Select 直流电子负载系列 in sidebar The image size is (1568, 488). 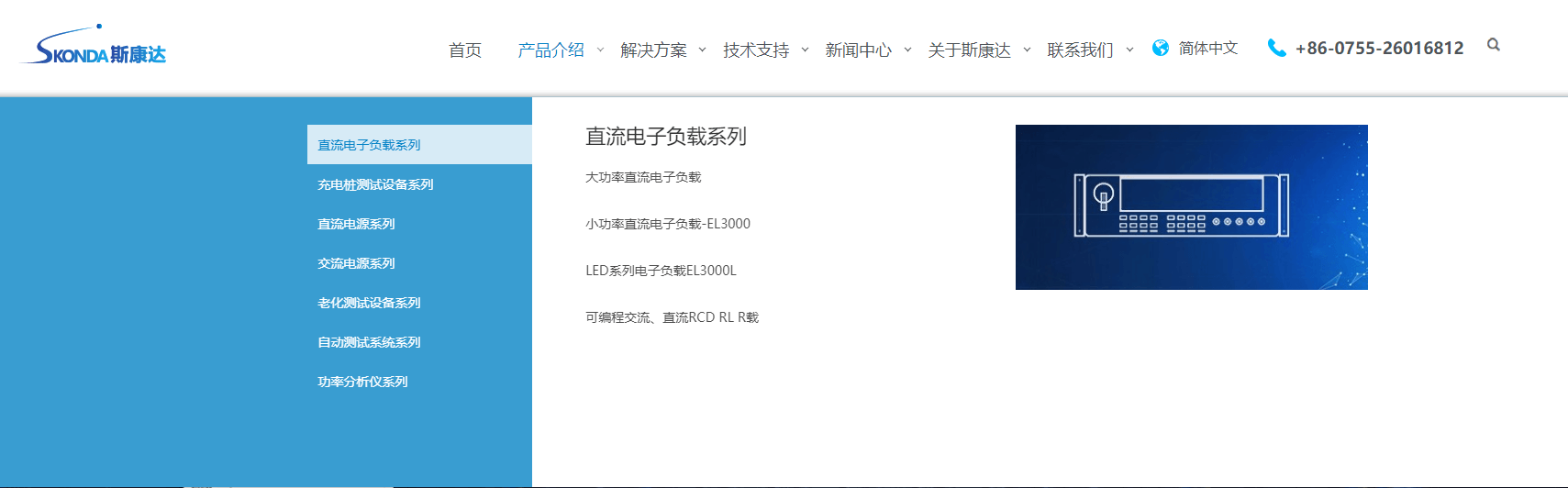point(369,145)
